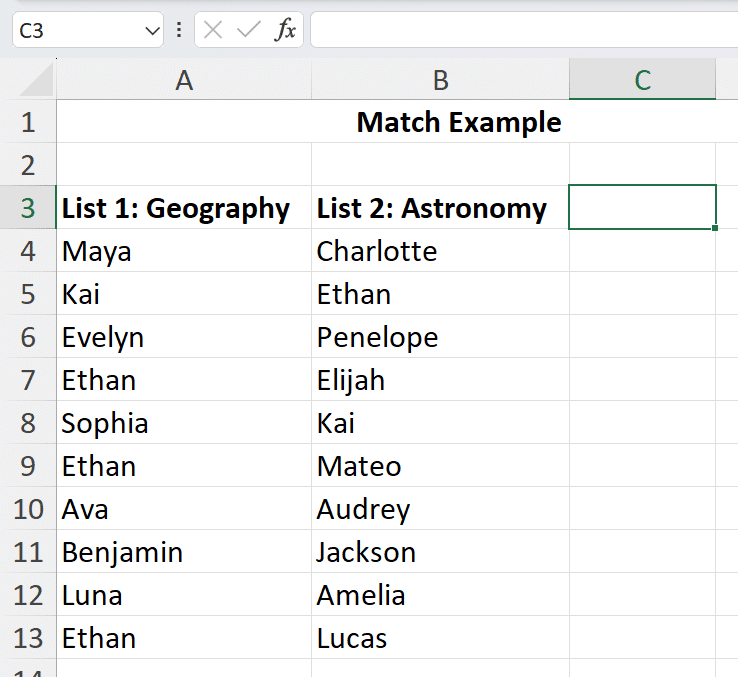Select row 4 header
738x677 pixels.
(x=28, y=250)
